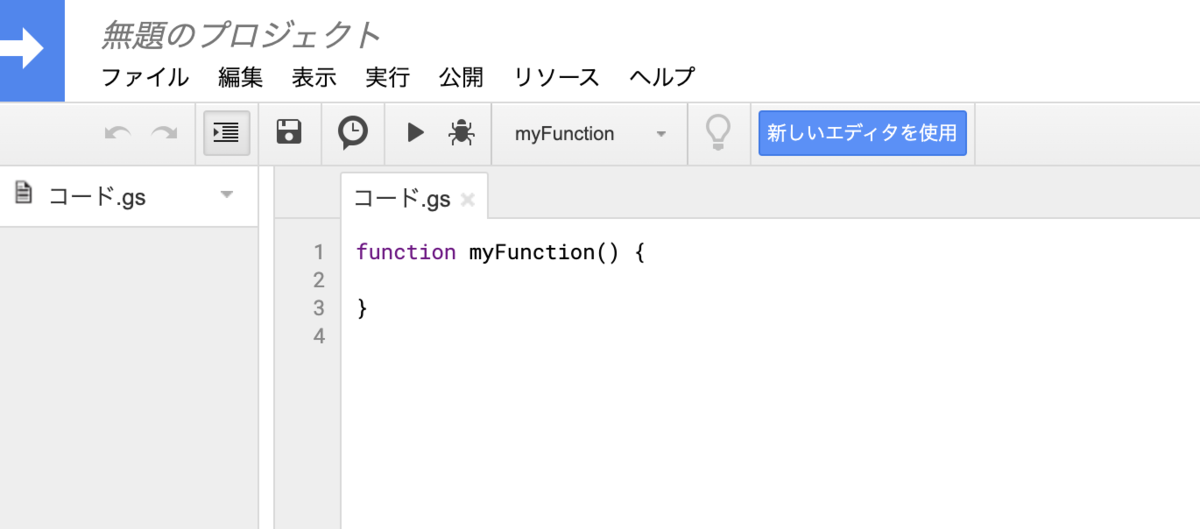This screenshot has width=1200, height=529.
Task: Save the project with floppy disk icon
Action: (x=289, y=133)
